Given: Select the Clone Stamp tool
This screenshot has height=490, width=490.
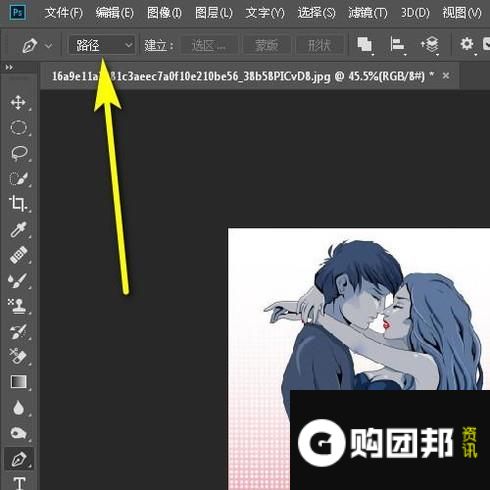Looking at the screenshot, I should click(x=18, y=306).
